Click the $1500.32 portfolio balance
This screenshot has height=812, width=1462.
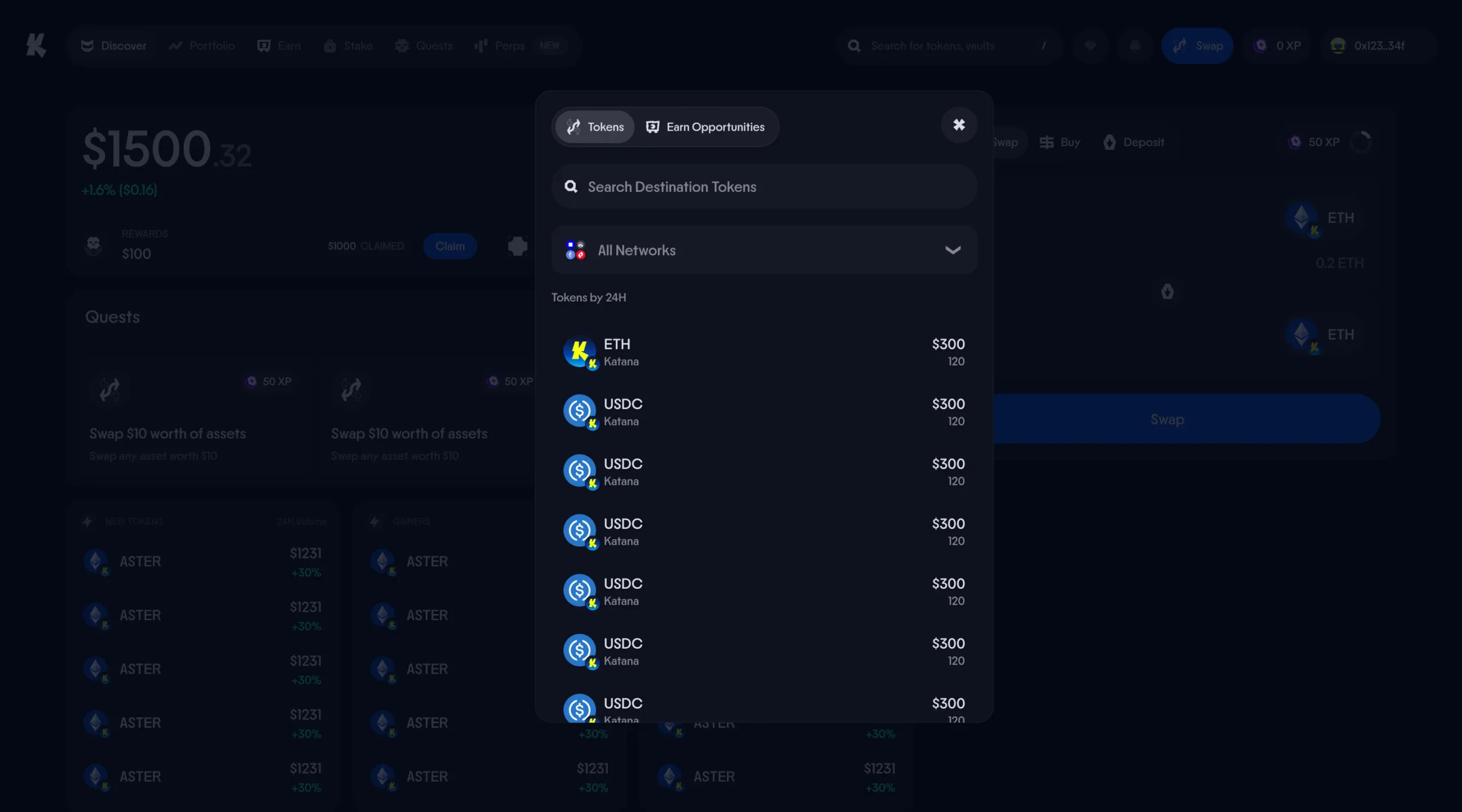(x=167, y=149)
